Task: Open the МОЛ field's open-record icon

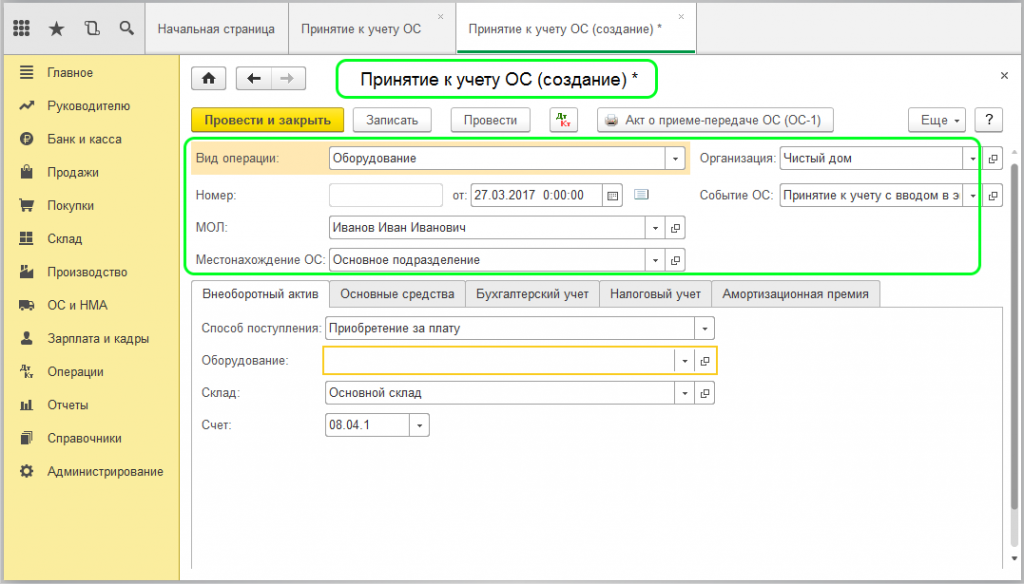Action: coord(676,228)
